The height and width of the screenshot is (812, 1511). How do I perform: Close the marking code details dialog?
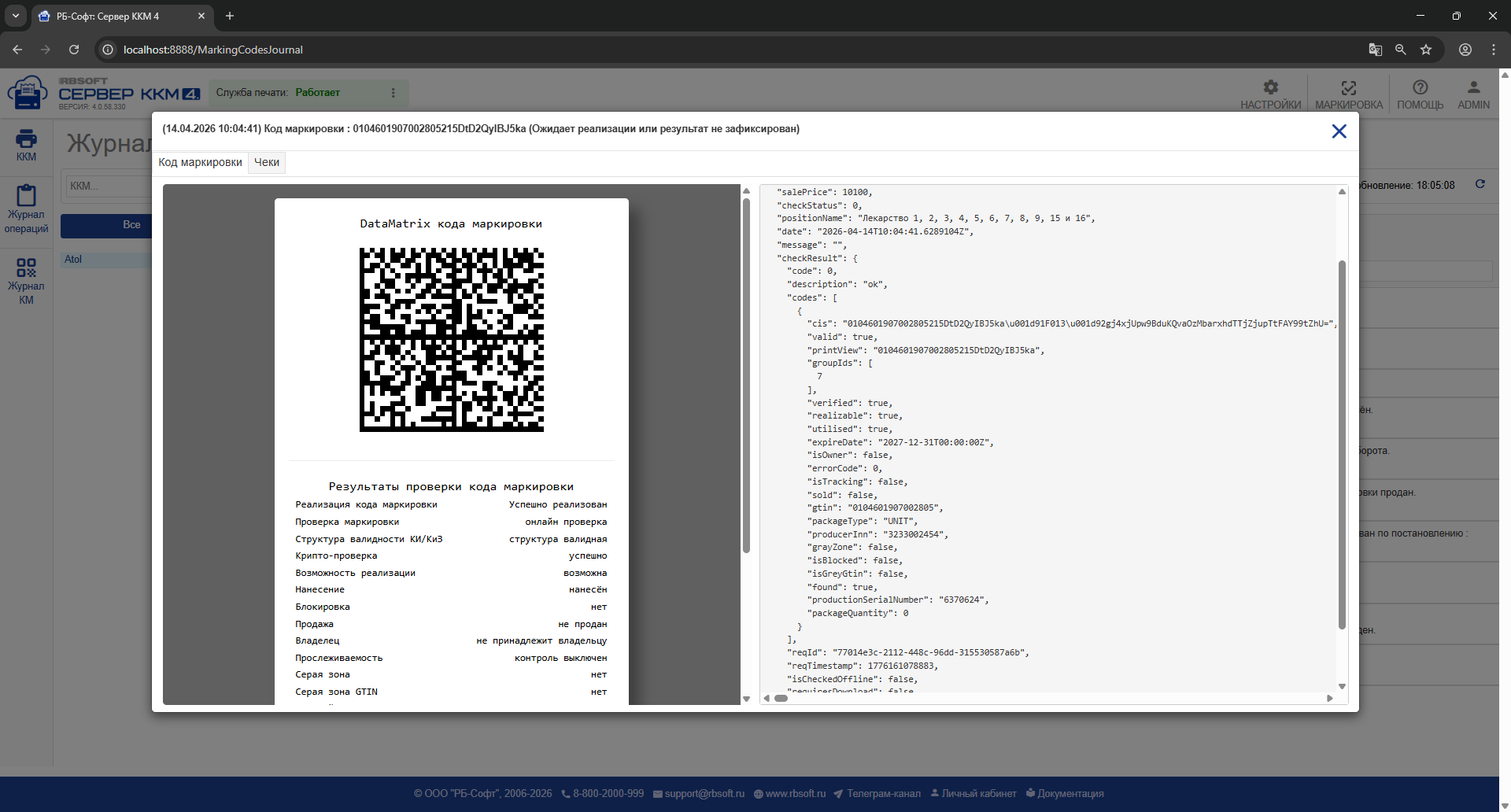click(1339, 131)
